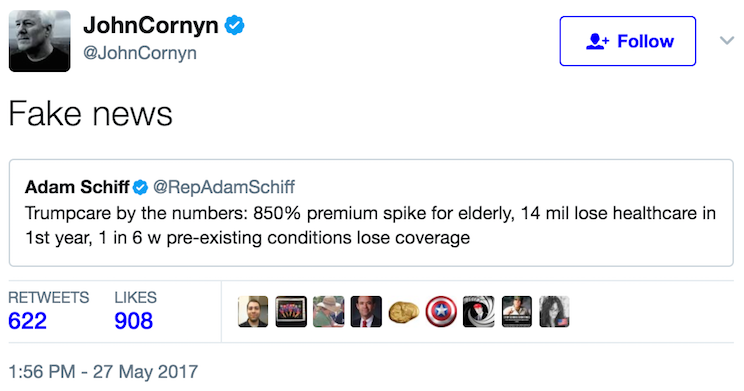
Task: Open the @RepAdamSchiff handle
Action: 224,187
